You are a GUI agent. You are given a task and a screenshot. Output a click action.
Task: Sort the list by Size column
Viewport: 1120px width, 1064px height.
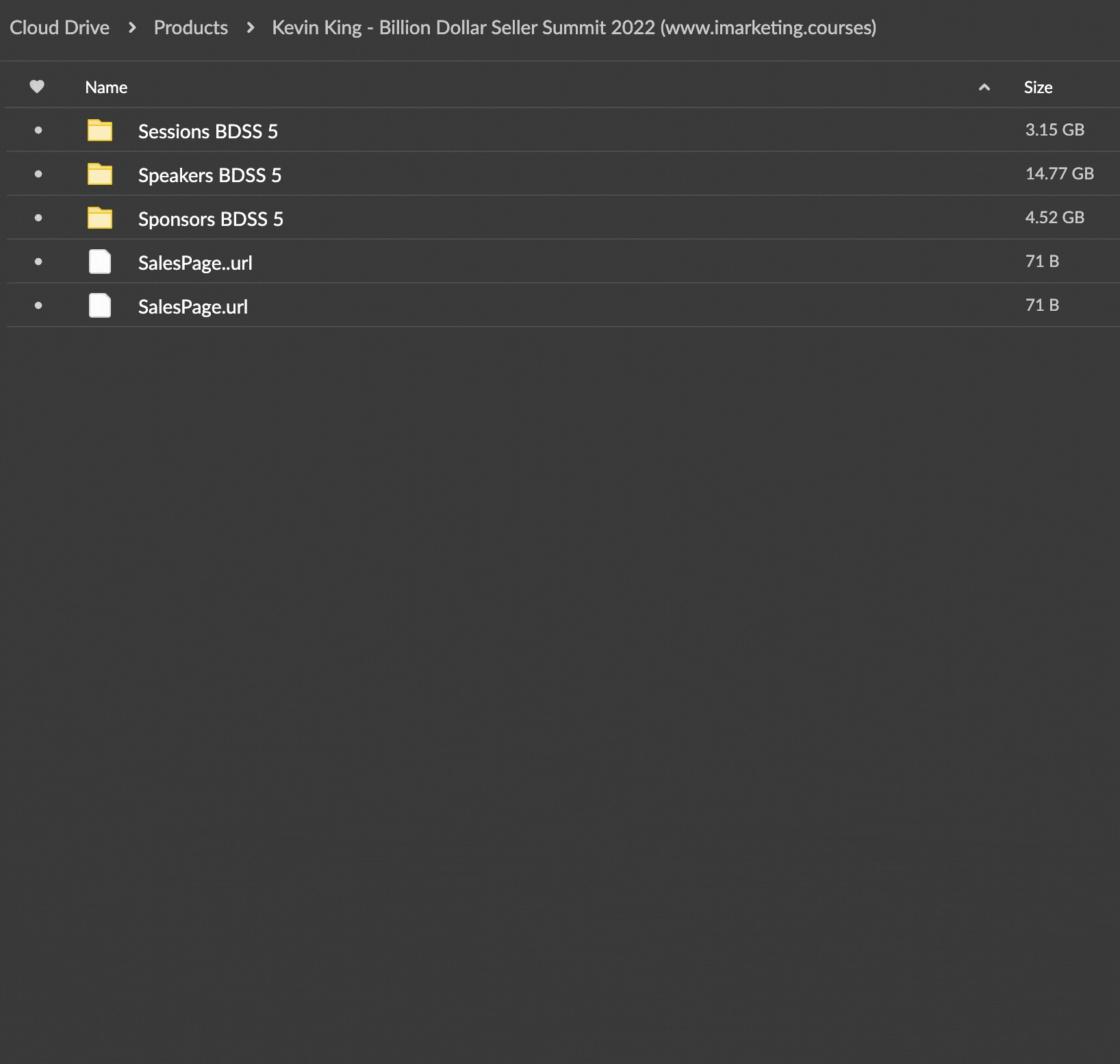click(1038, 87)
